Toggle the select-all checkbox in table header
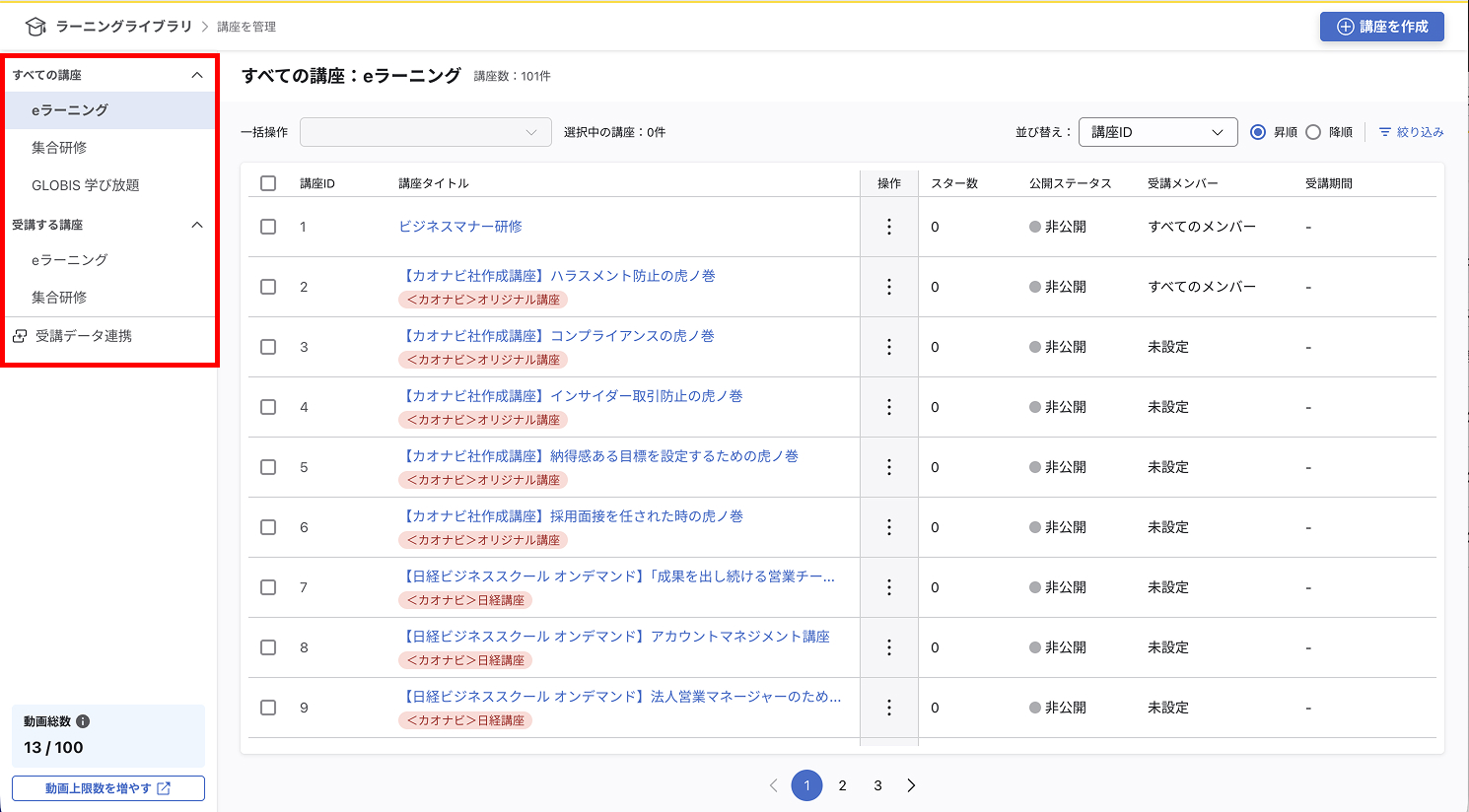Image resolution: width=1469 pixels, height=812 pixels. point(268,183)
